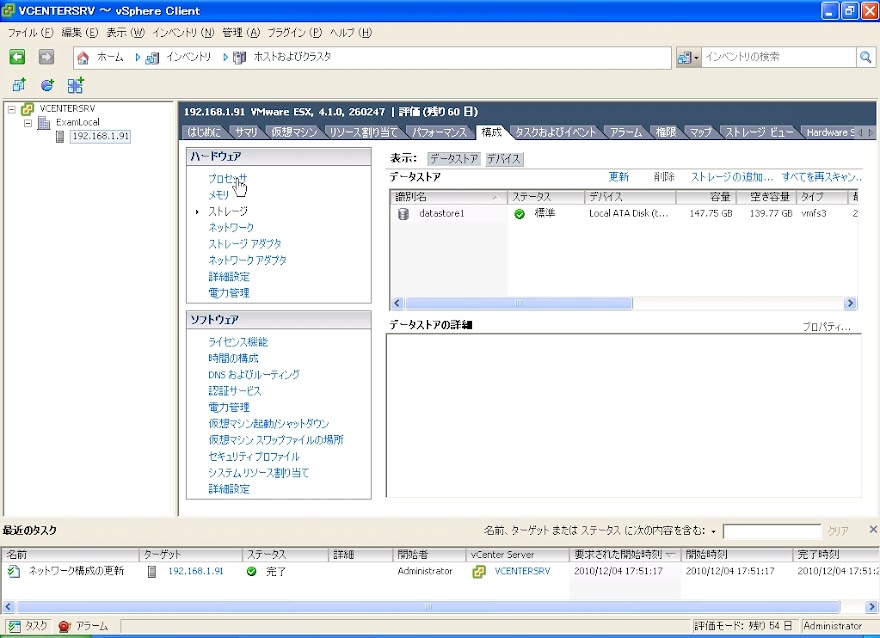Toggle the Devices view button
Viewport: 880px width, 638px height.
(503, 159)
